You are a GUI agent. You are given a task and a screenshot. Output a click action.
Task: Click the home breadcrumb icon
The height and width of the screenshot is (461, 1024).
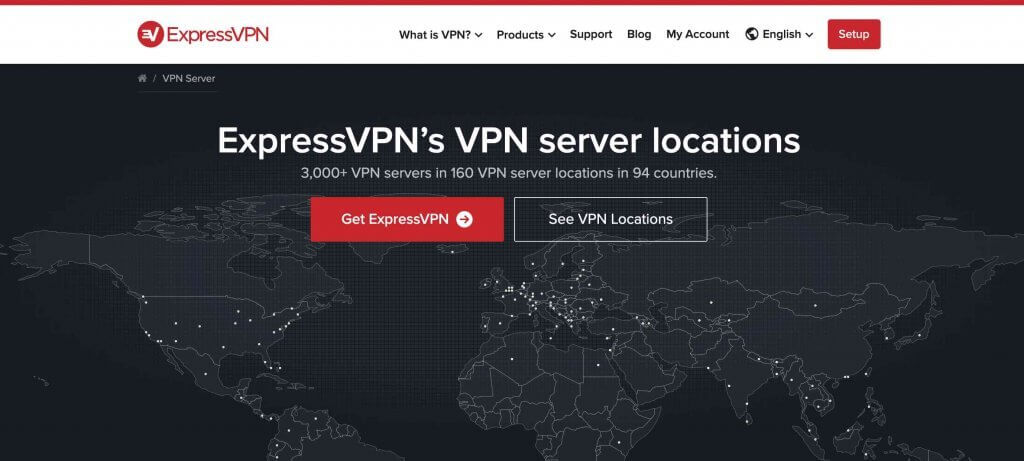pyautogui.click(x=142, y=78)
